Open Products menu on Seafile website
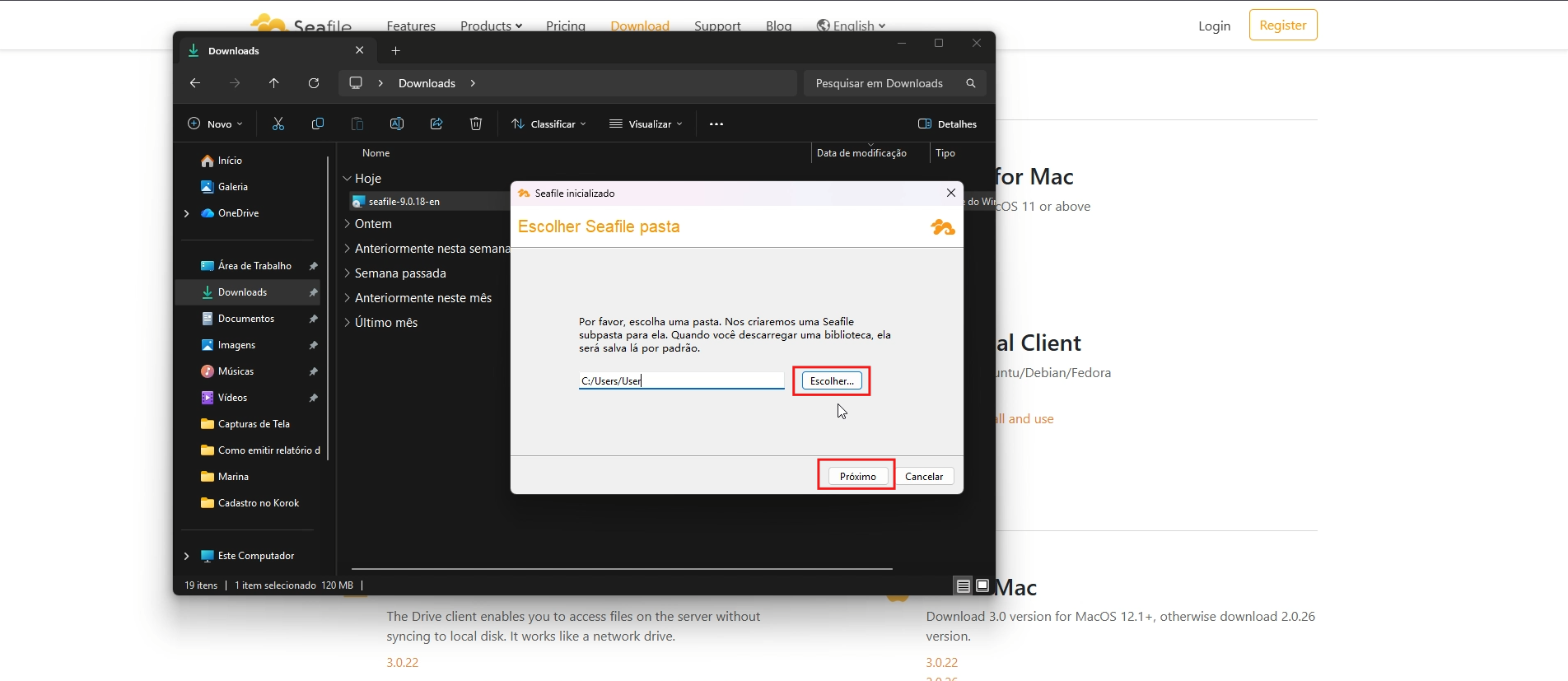The height and width of the screenshot is (681, 1568). coord(491,26)
